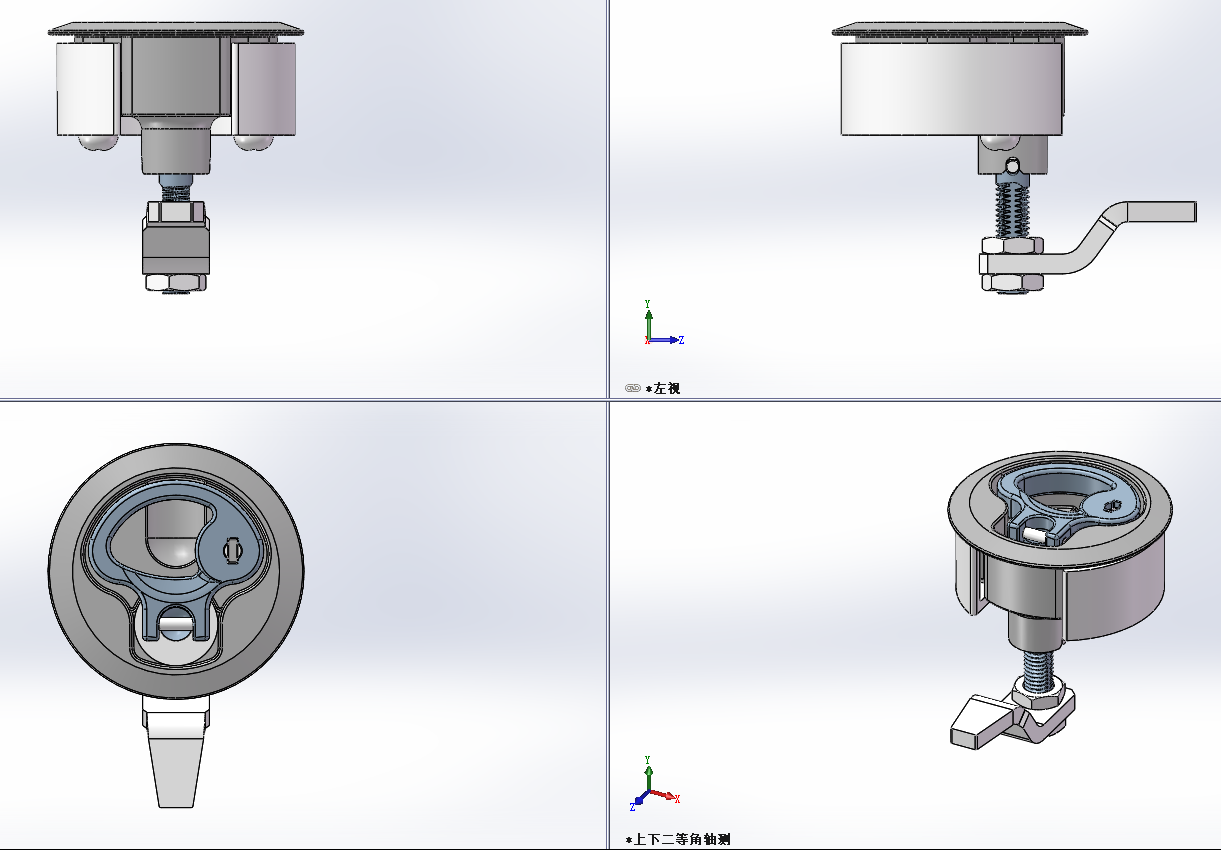This screenshot has width=1221, height=850.
Task: Select the left white block in front view
Action: (x=85, y=88)
